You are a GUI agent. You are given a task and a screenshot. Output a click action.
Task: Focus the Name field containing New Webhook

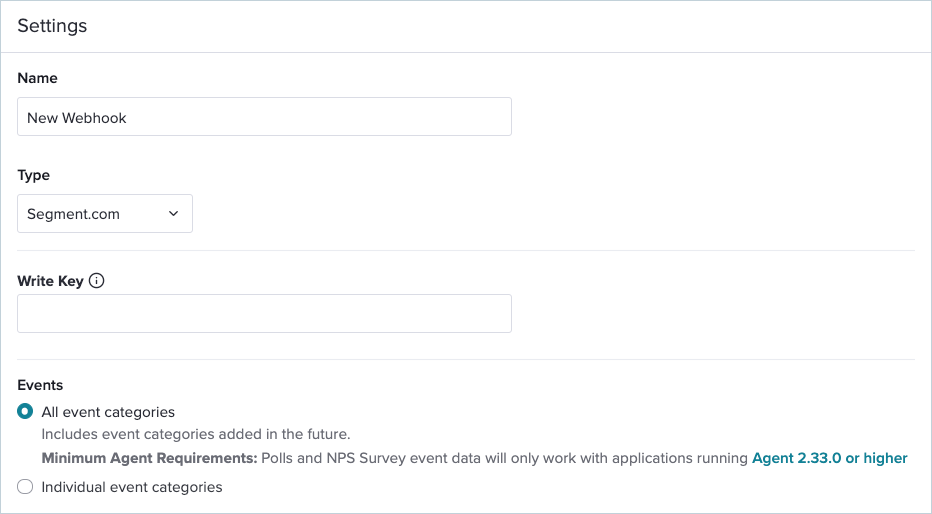point(265,116)
